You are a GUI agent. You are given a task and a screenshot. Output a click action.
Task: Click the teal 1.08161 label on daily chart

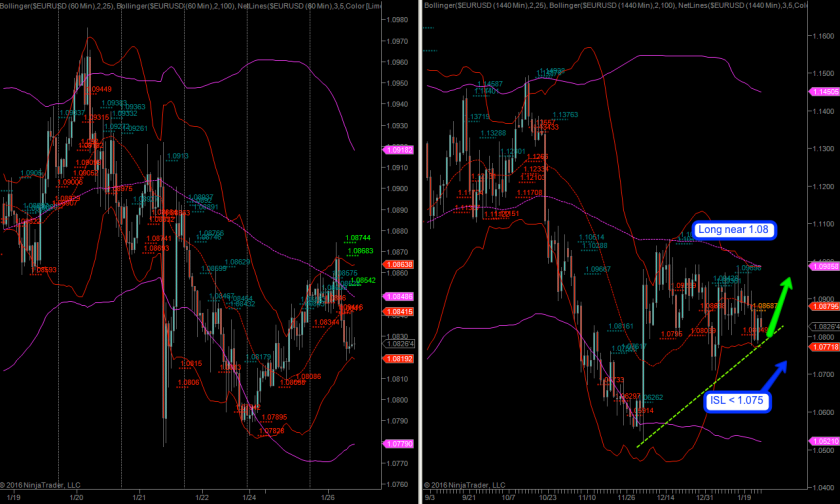click(x=621, y=326)
